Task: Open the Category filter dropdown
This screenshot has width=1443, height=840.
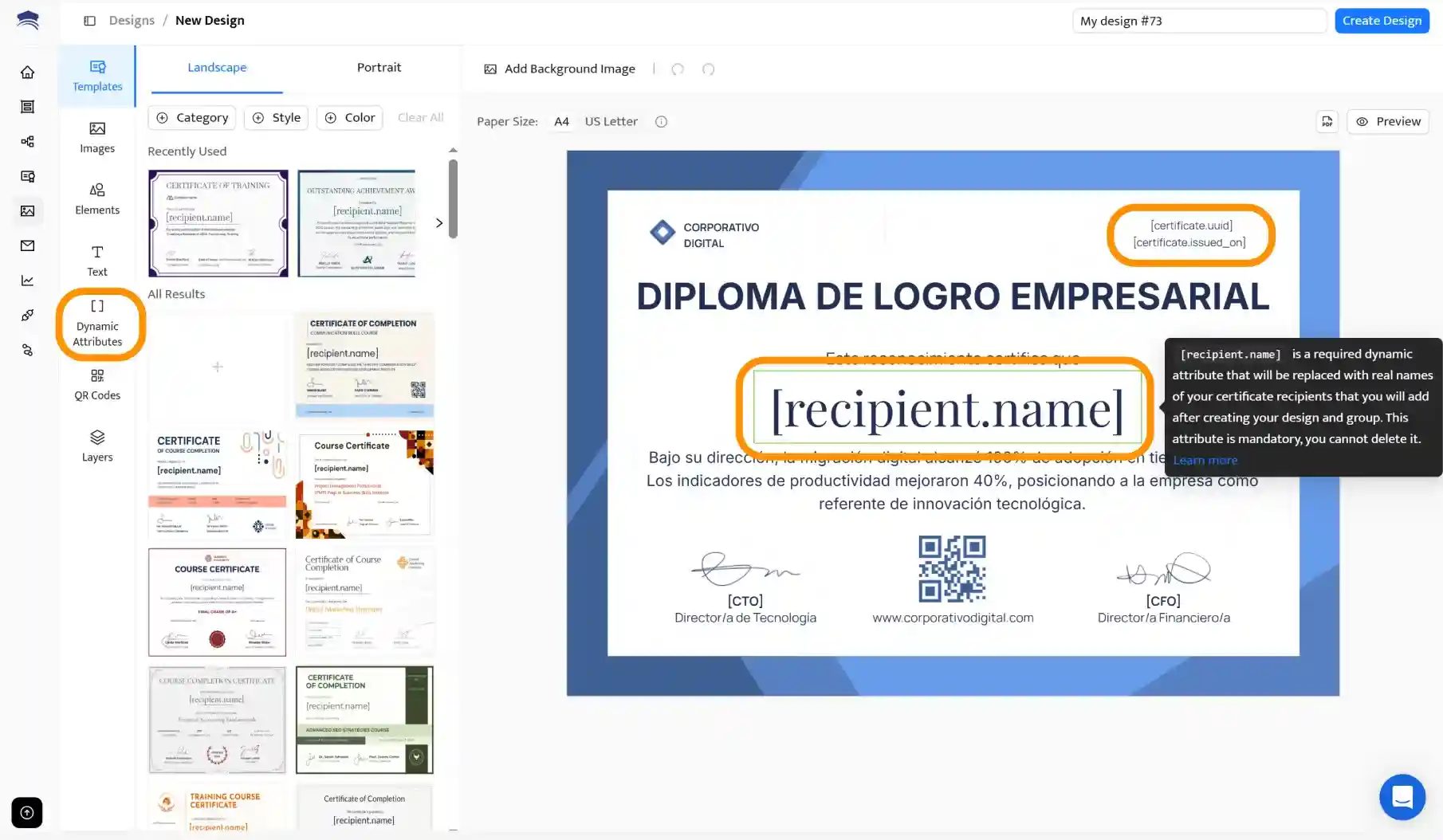Action: 191,117
